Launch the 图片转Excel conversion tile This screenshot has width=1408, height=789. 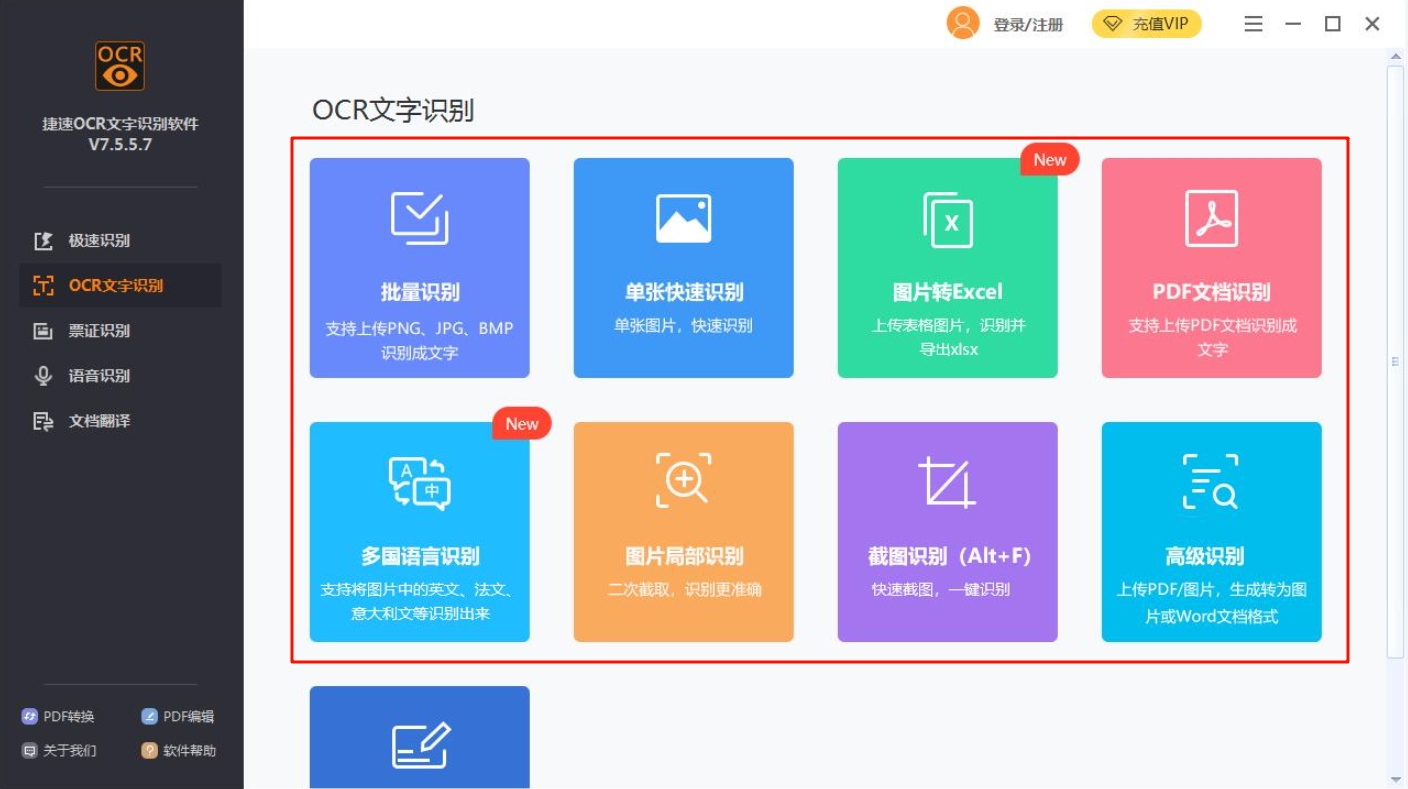click(x=947, y=268)
